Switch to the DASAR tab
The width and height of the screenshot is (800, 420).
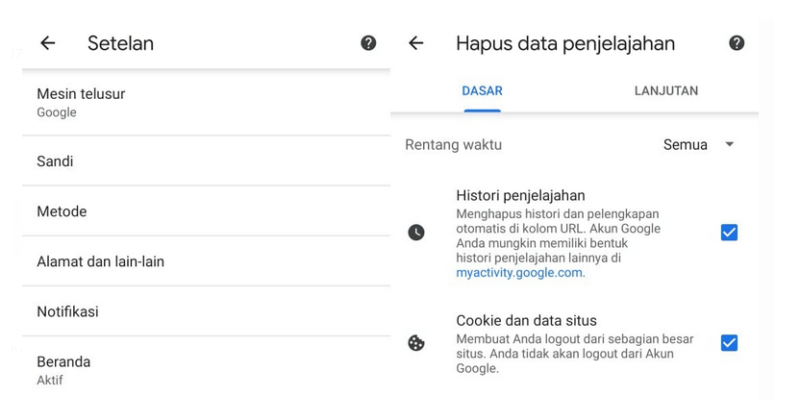(482, 91)
